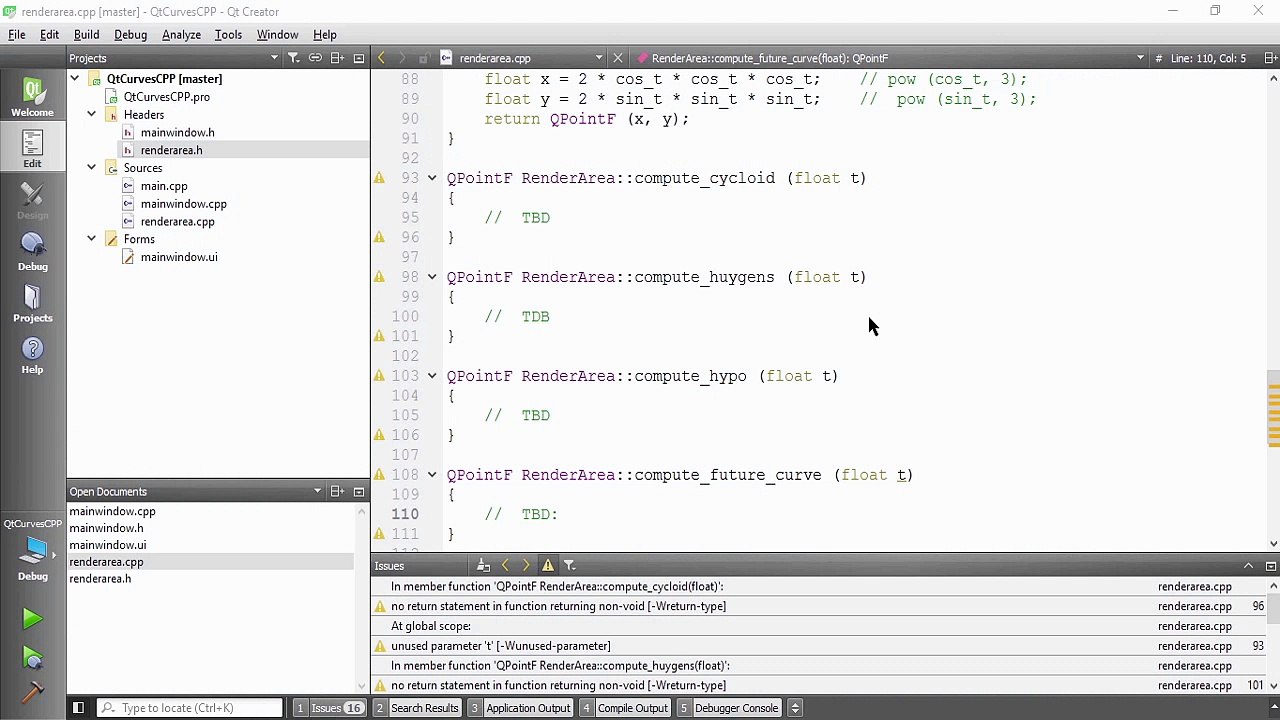Screen dimensions: 1280x720
Task: Open the Projects mode
Action: coord(32,304)
